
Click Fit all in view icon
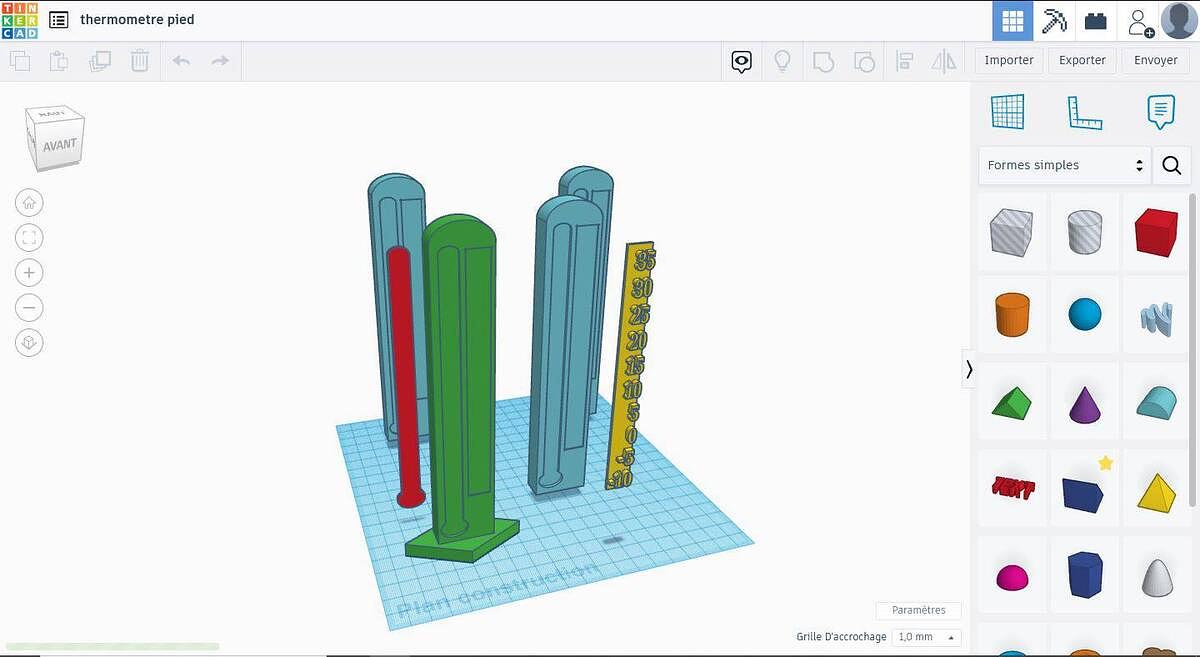tap(30, 238)
